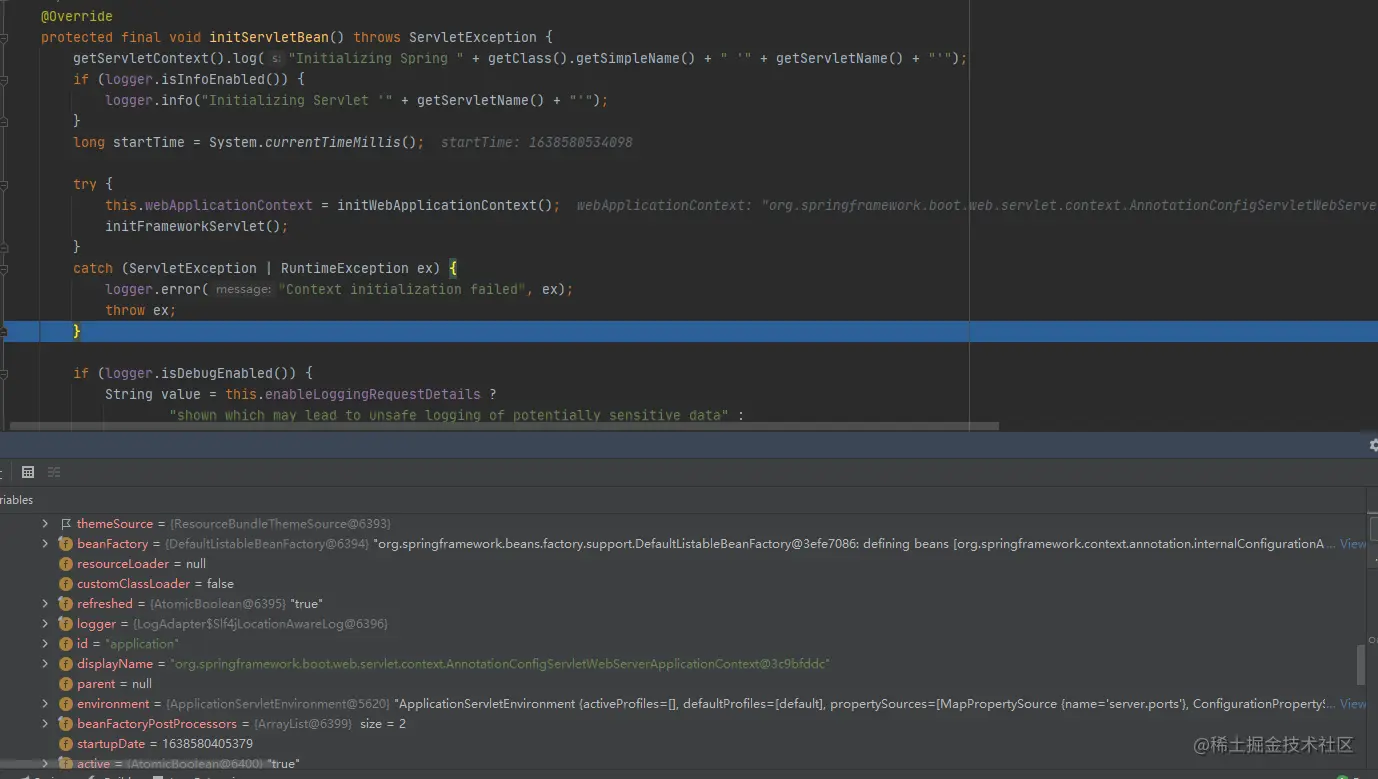Screen dimensions: 1378x779
Task: Click the initFrameworkServlet() call
Action: click(x=197, y=226)
